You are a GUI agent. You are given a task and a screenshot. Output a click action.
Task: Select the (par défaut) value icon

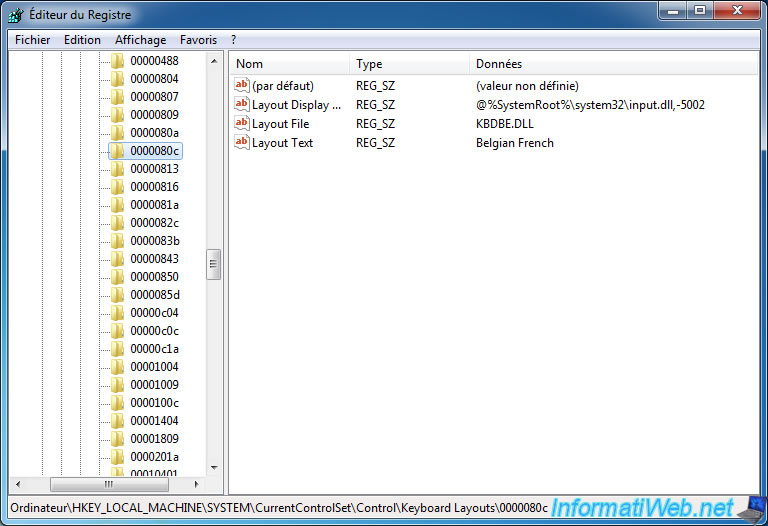(x=241, y=86)
